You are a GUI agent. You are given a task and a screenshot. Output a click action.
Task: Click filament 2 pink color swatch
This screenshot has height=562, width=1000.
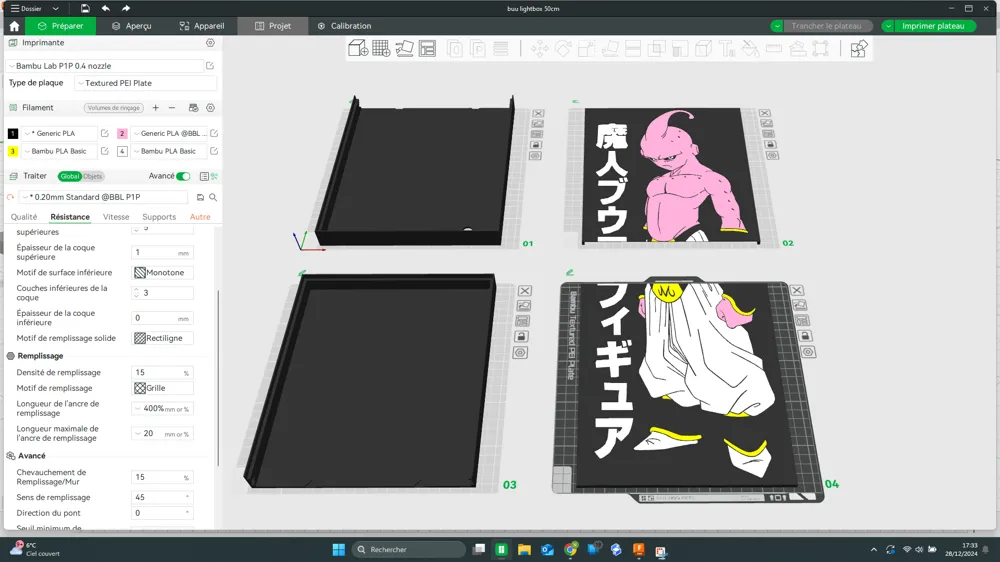[122, 133]
